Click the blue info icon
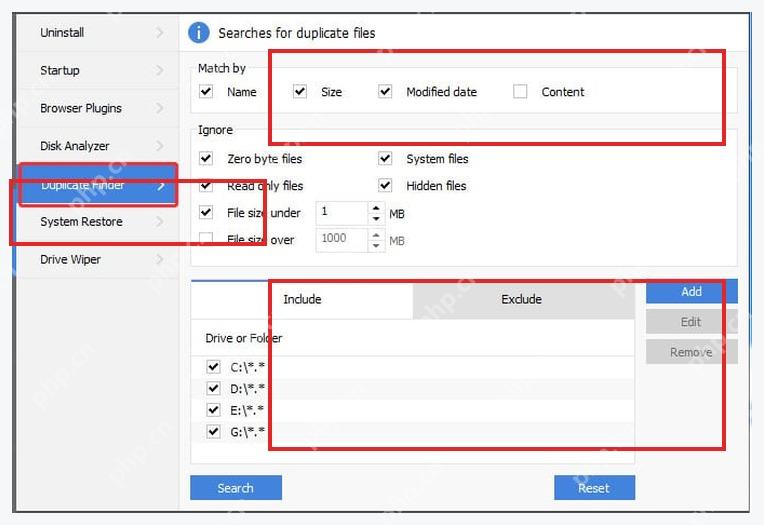 (x=199, y=33)
